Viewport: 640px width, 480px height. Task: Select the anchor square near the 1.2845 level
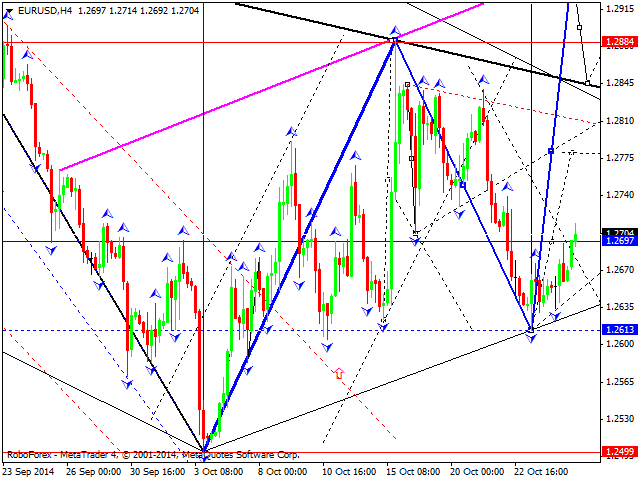pos(587,83)
